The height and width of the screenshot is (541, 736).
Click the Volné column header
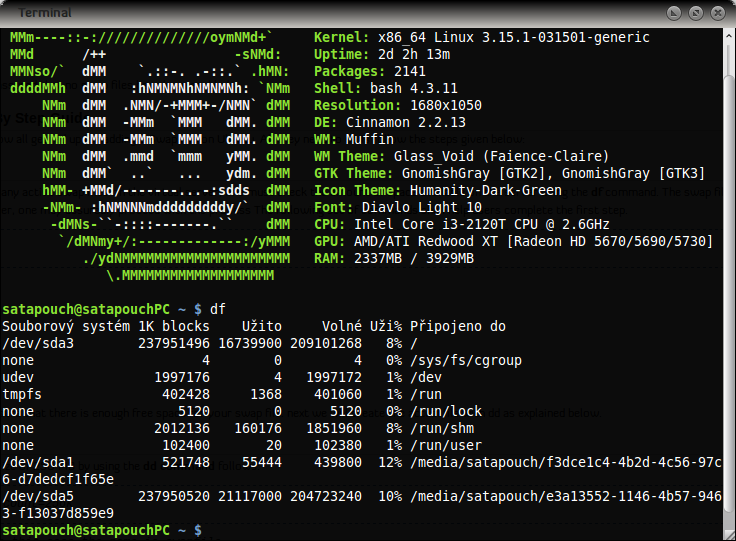(x=342, y=326)
